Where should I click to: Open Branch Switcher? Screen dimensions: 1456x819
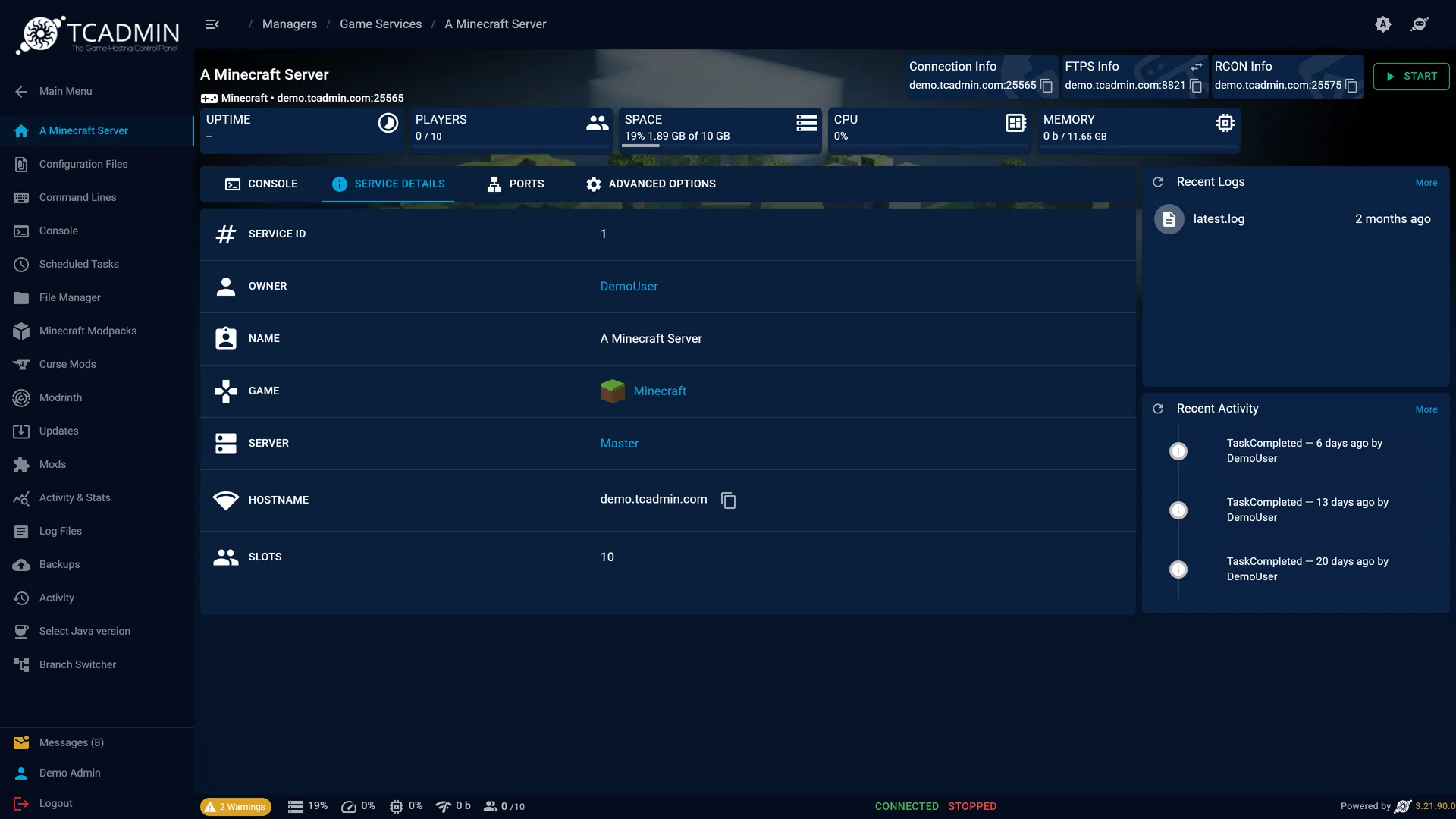(97, 664)
